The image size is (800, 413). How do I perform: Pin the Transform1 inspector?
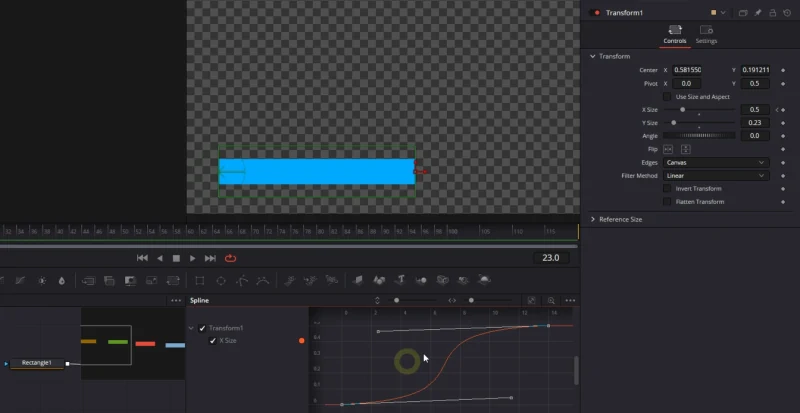758,13
